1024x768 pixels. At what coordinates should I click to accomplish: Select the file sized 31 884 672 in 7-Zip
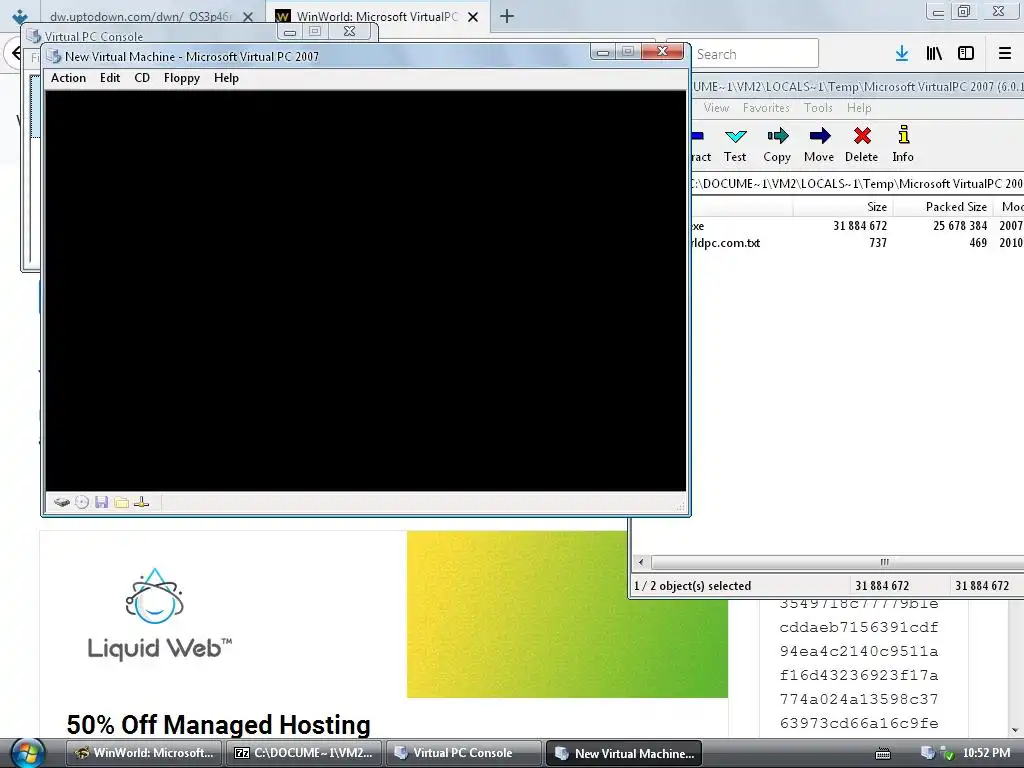click(x=857, y=226)
